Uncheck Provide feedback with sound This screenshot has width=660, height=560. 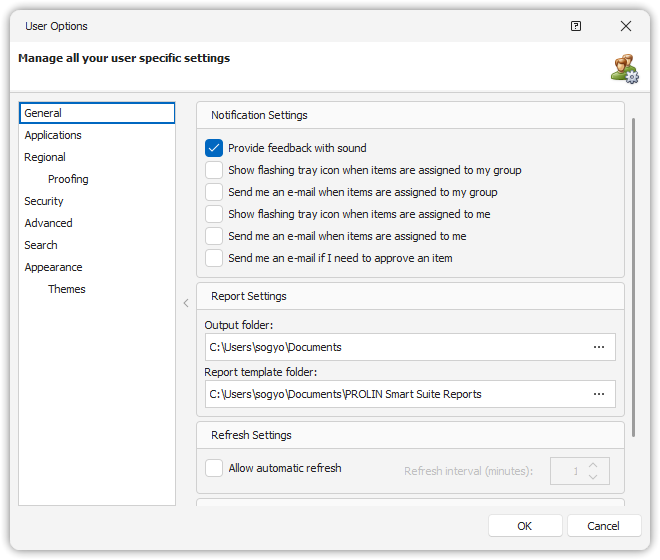(214, 148)
